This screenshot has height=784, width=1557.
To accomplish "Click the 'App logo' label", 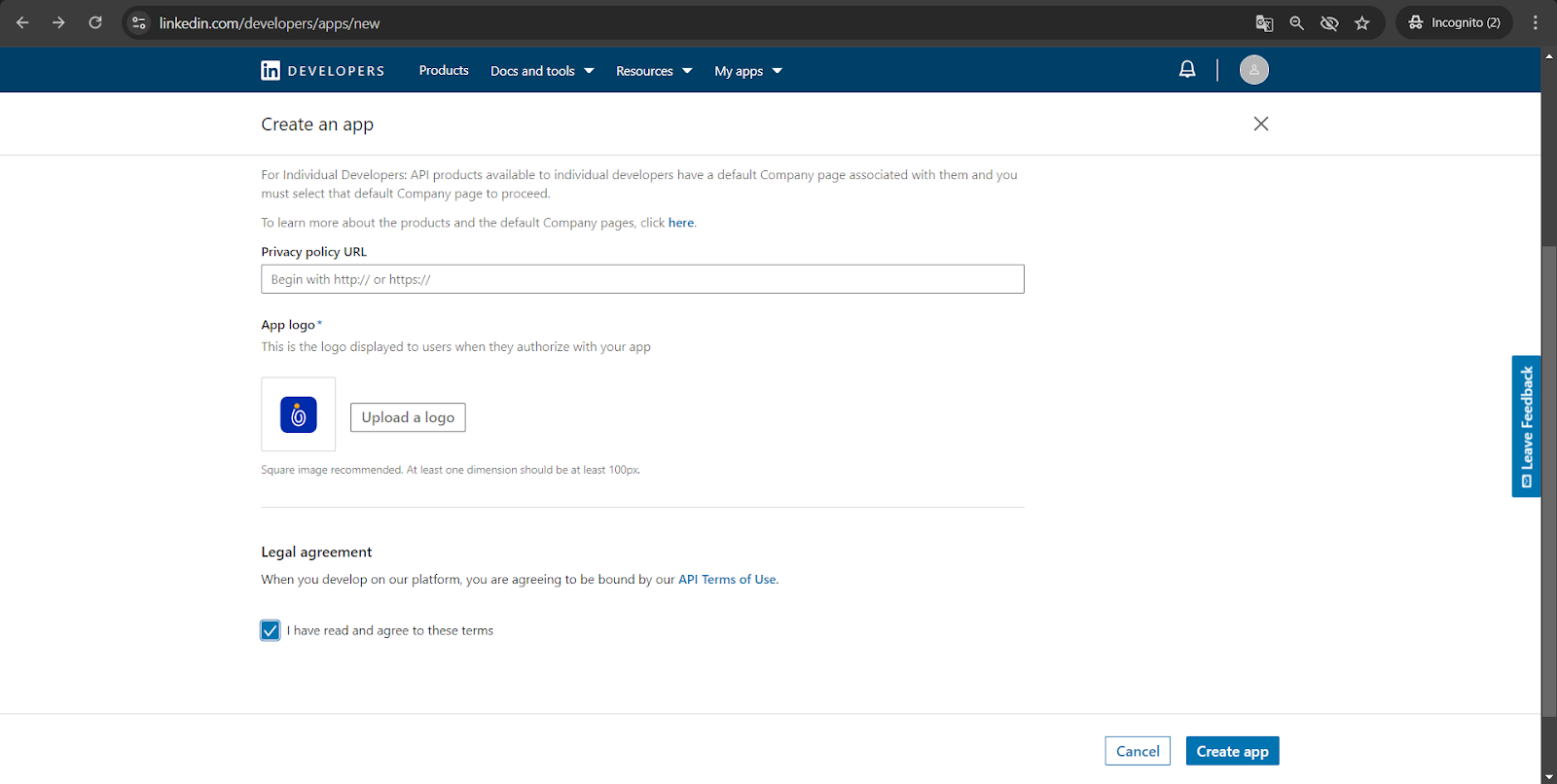I will point(288,325).
